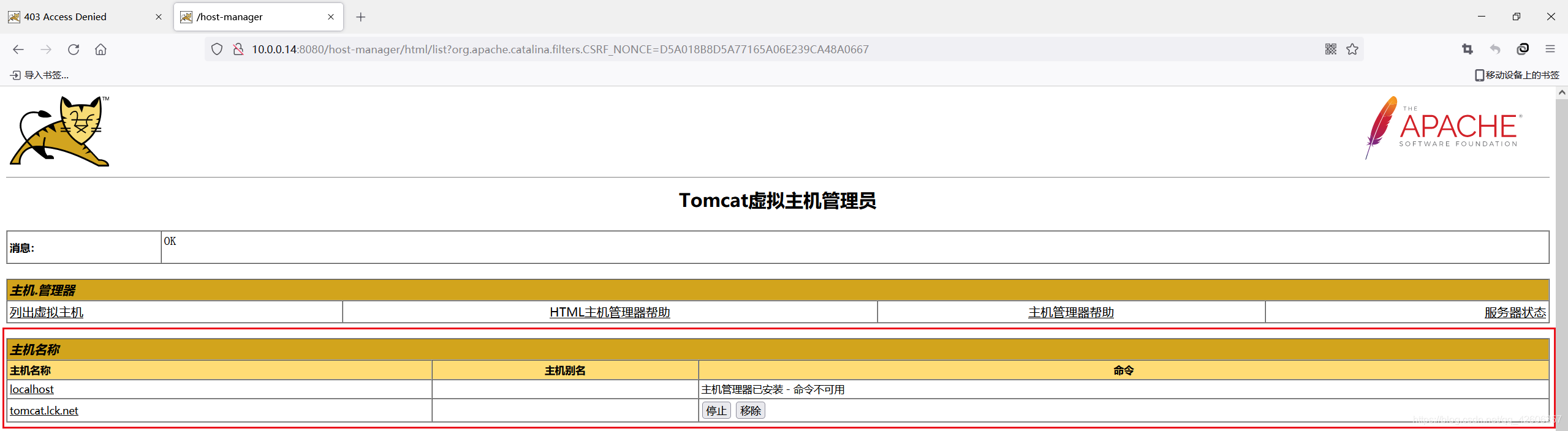Restore down the browser window
The height and width of the screenshot is (431, 1568).
(1517, 17)
